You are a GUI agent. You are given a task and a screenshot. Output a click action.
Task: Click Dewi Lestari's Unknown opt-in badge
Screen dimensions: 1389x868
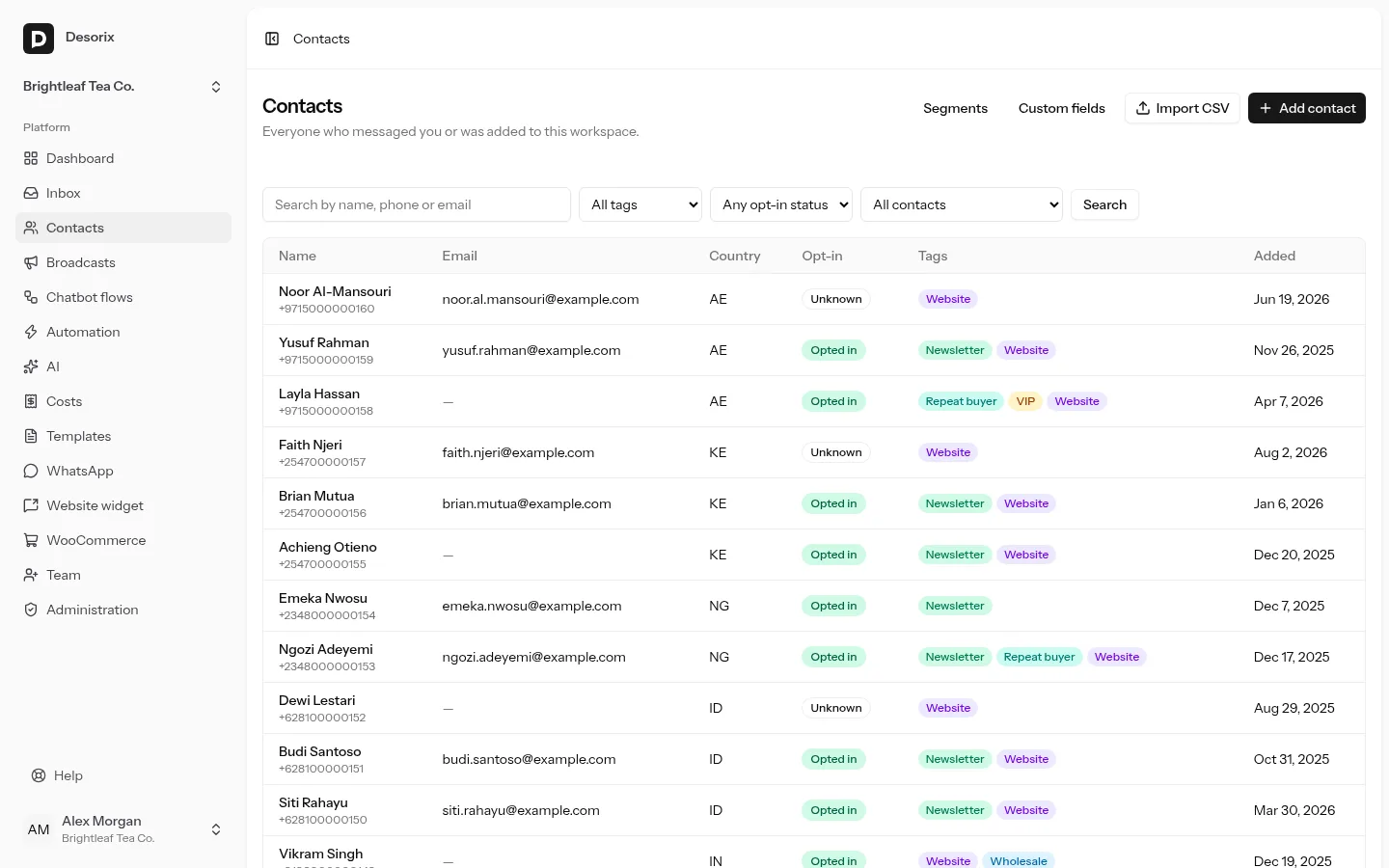click(836, 708)
